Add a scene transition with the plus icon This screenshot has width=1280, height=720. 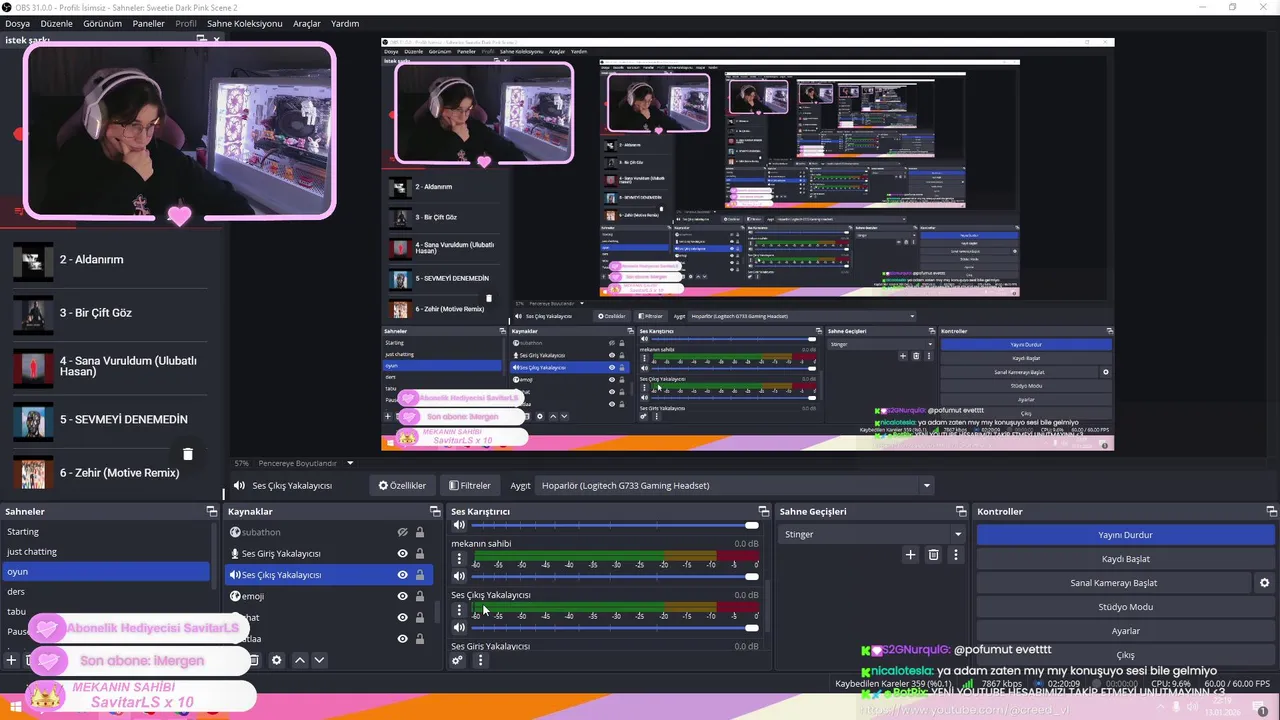[910, 554]
